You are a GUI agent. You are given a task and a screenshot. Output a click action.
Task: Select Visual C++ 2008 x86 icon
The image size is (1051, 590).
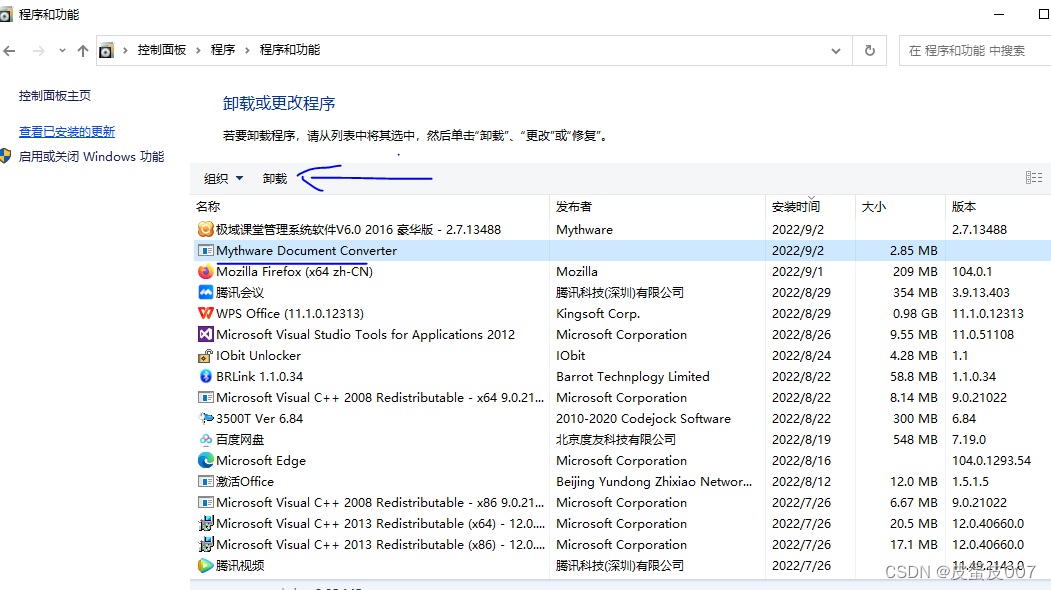(x=206, y=502)
